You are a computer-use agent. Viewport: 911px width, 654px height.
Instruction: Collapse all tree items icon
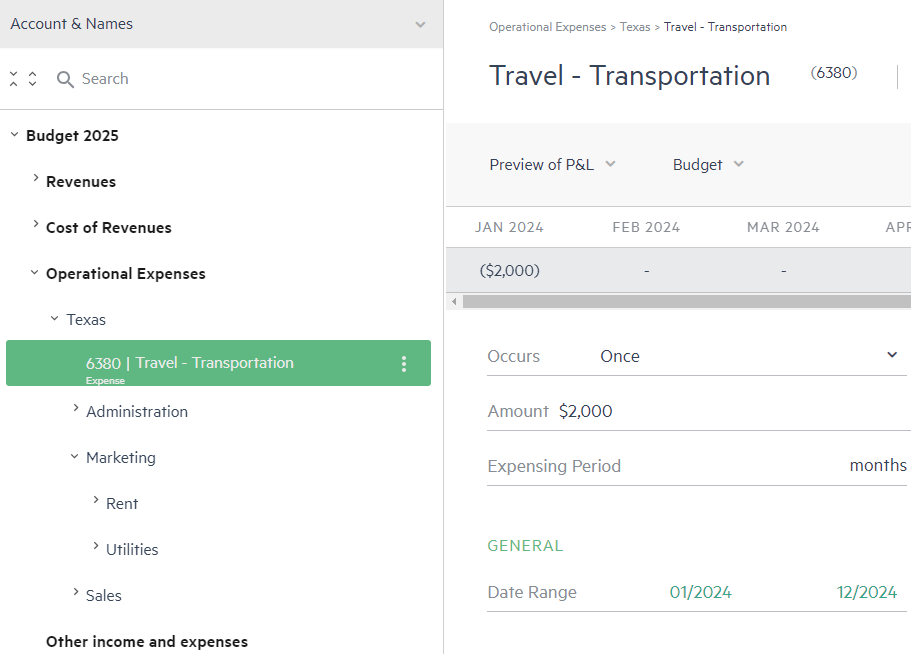[14, 78]
